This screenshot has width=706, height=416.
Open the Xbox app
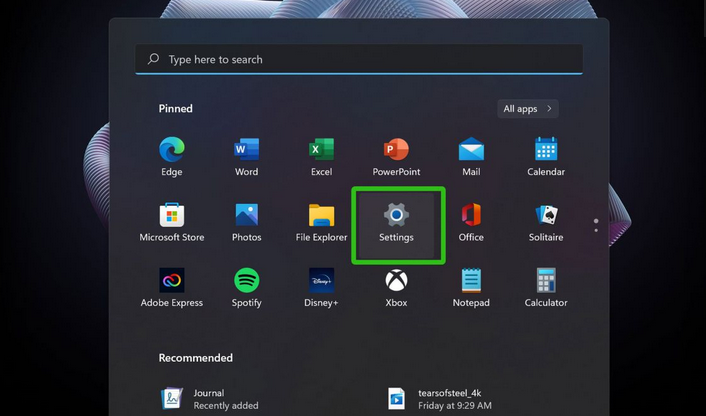(396, 288)
